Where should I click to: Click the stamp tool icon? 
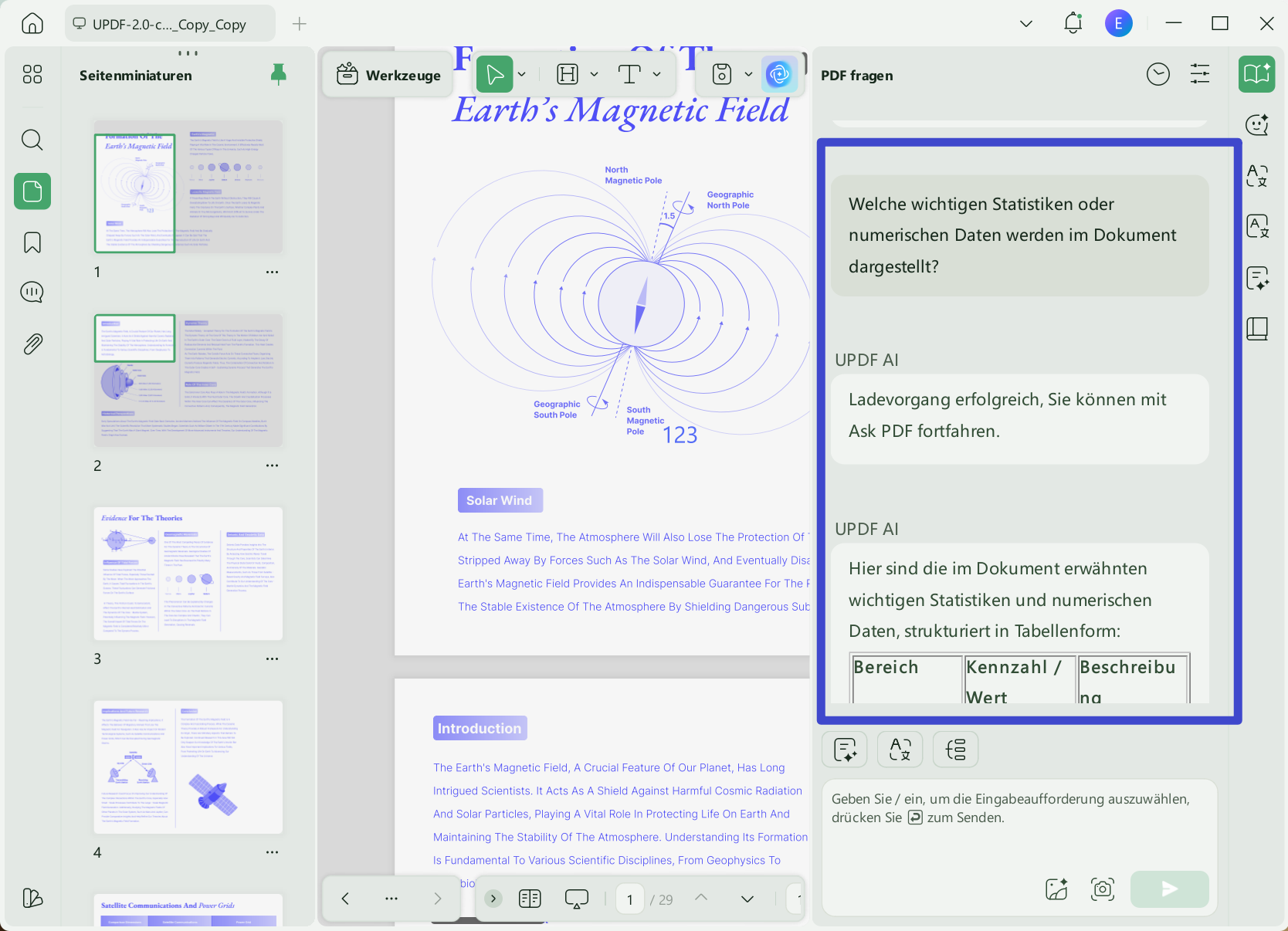(x=722, y=74)
